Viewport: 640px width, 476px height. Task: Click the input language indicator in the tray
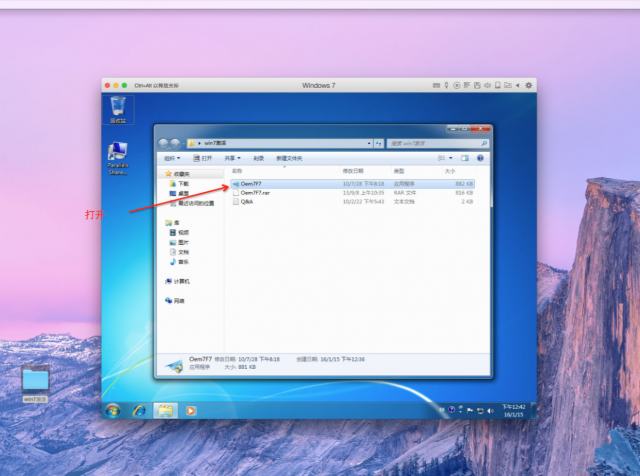pyautogui.click(x=442, y=409)
